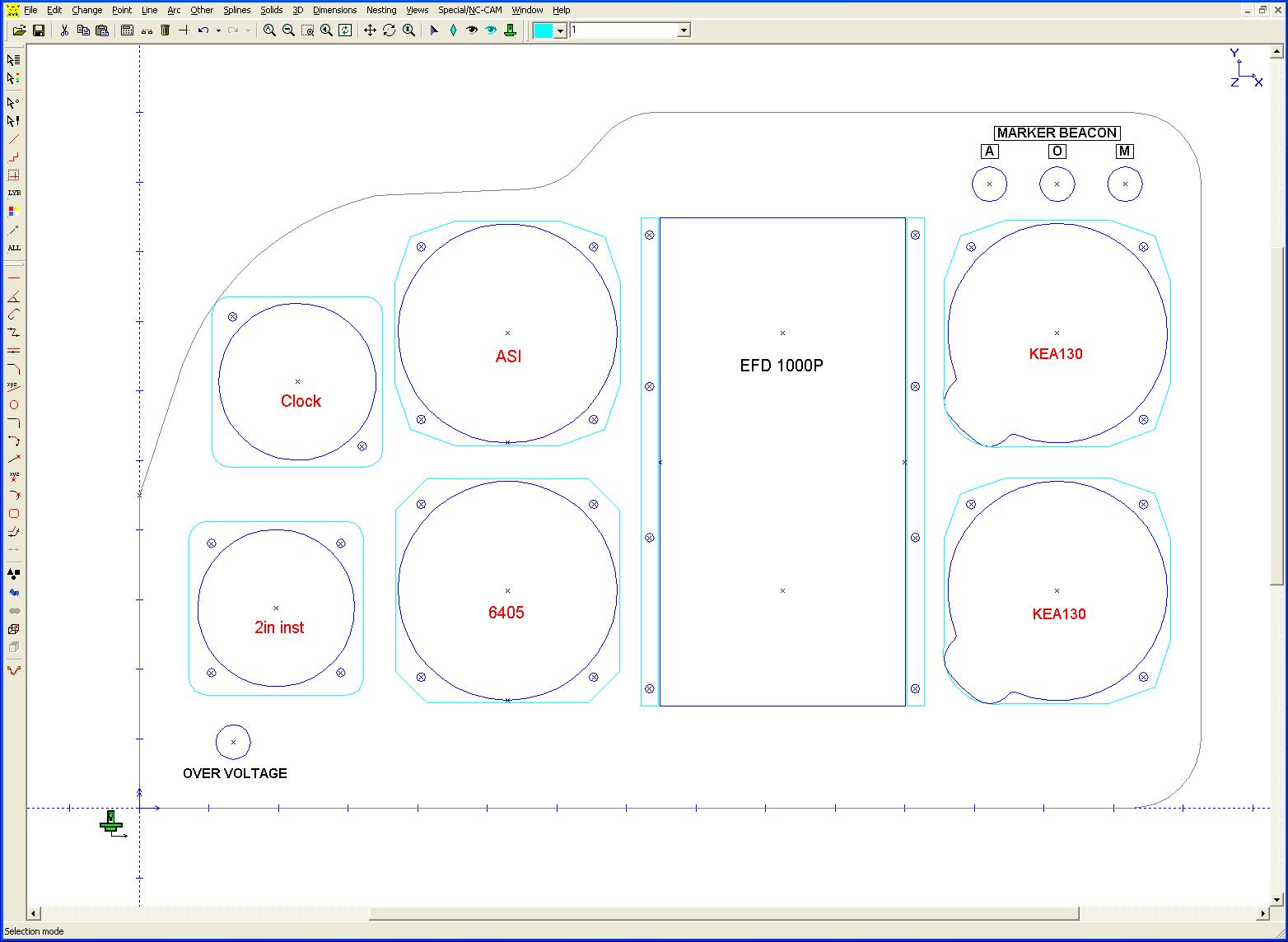Activate zoom window selection tool
Screen dimensions: 1288x942
tap(307, 30)
